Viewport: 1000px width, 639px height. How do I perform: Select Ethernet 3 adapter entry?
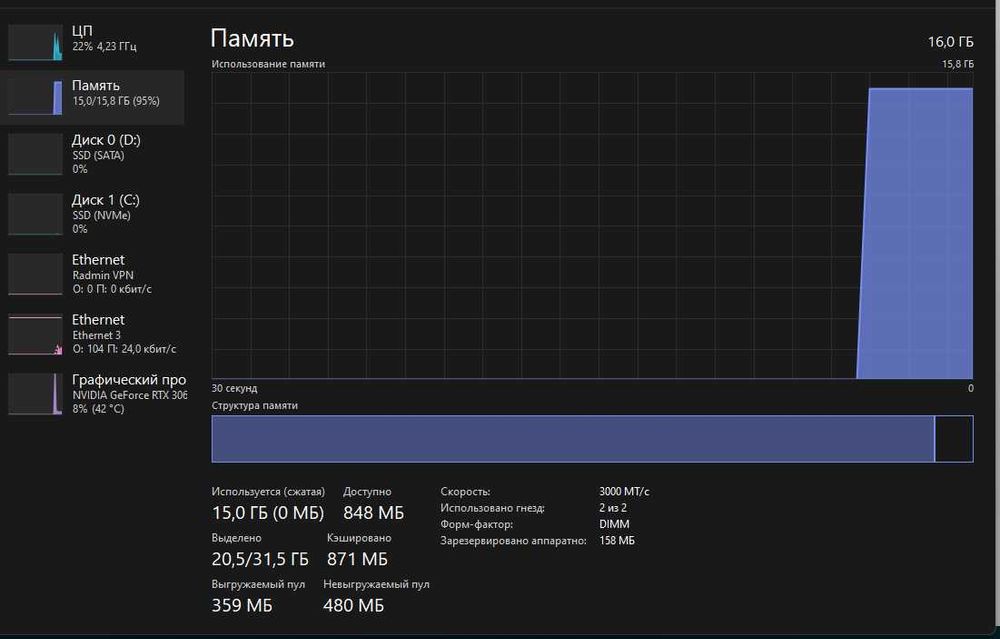pos(92,334)
